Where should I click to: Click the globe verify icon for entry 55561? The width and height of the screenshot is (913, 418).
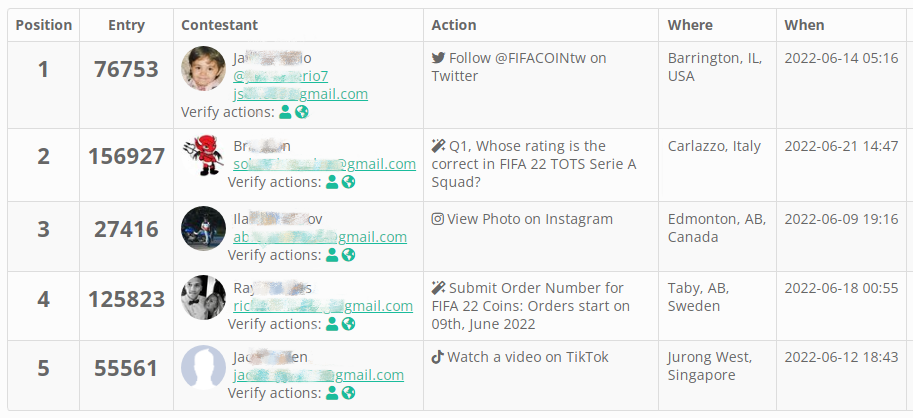[349, 393]
